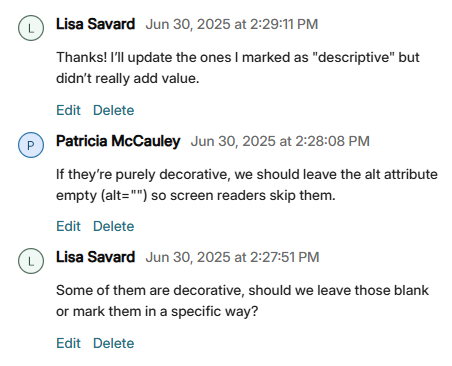Click the Lisa Savard name above the "Thanks!" comment
The image size is (452, 366).
pyautogui.click(x=95, y=24)
